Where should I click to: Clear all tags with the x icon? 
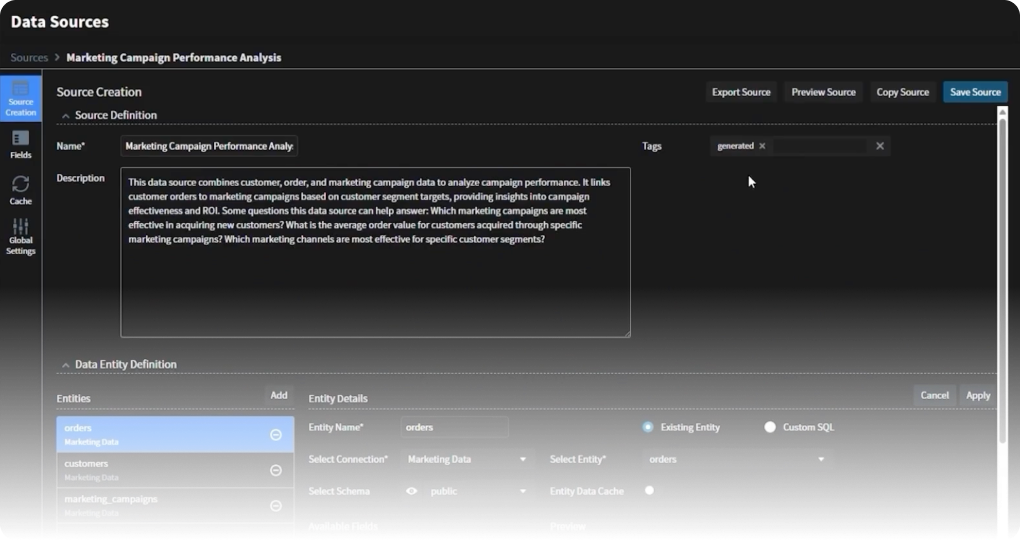tap(880, 146)
